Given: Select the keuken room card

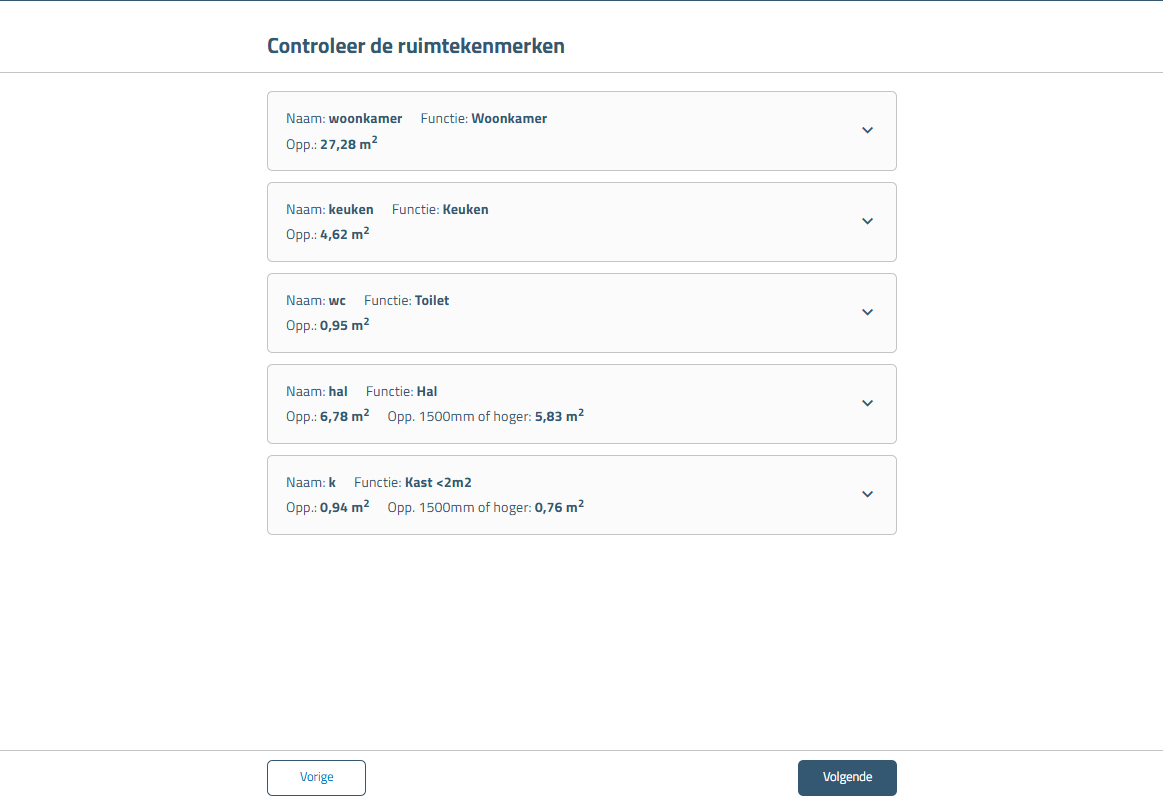Looking at the screenshot, I should (582, 221).
